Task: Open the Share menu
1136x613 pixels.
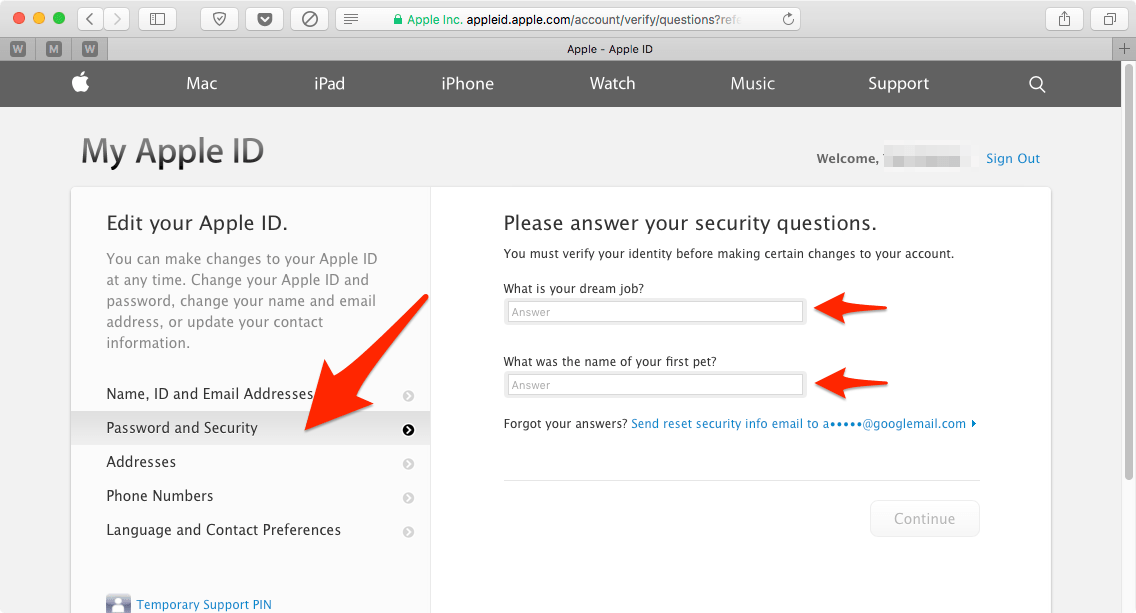Action: point(1064,20)
